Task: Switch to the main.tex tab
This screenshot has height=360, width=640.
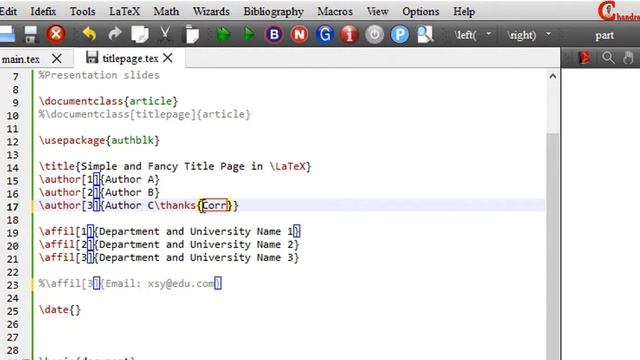Action: pyautogui.click(x=20, y=59)
